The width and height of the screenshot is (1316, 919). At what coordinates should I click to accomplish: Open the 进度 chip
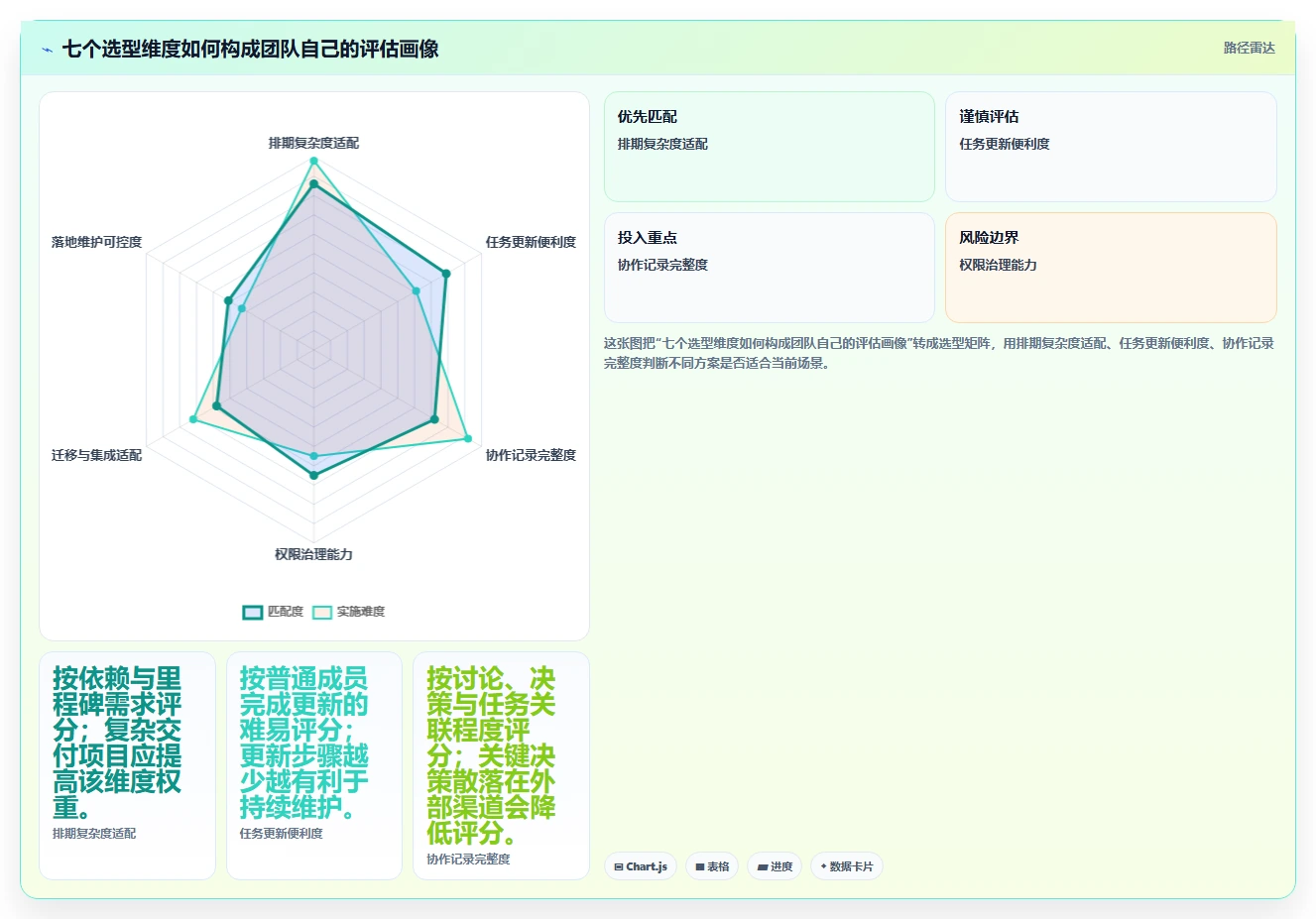[x=775, y=866]
